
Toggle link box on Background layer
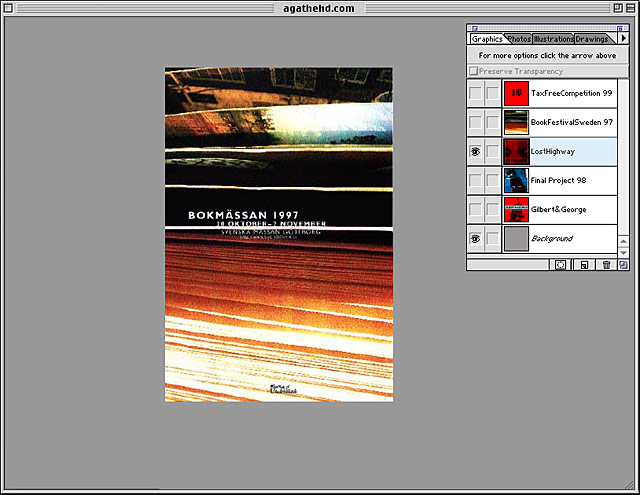click(x=493, y=239)
